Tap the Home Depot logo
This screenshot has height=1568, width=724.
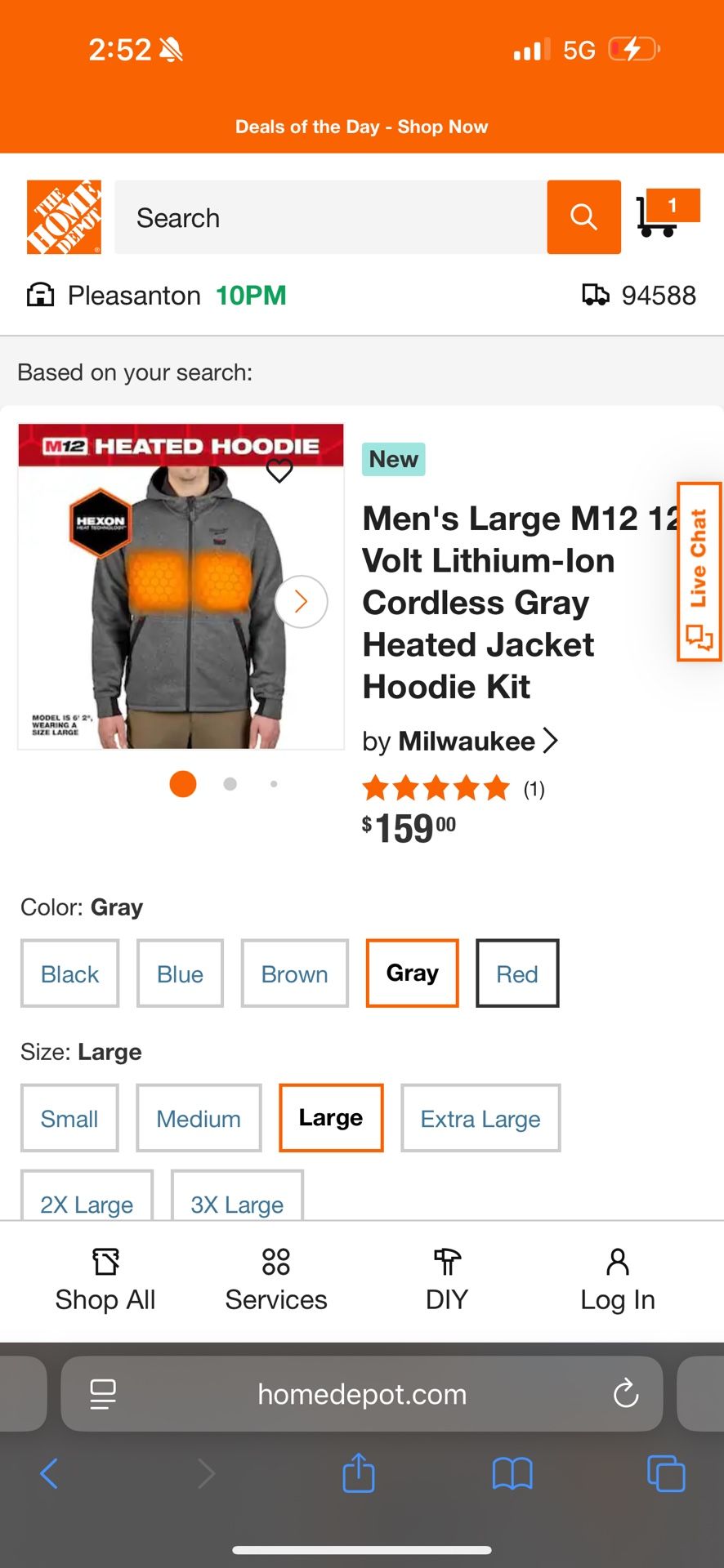pyautogui.click(x=64, y=217)
